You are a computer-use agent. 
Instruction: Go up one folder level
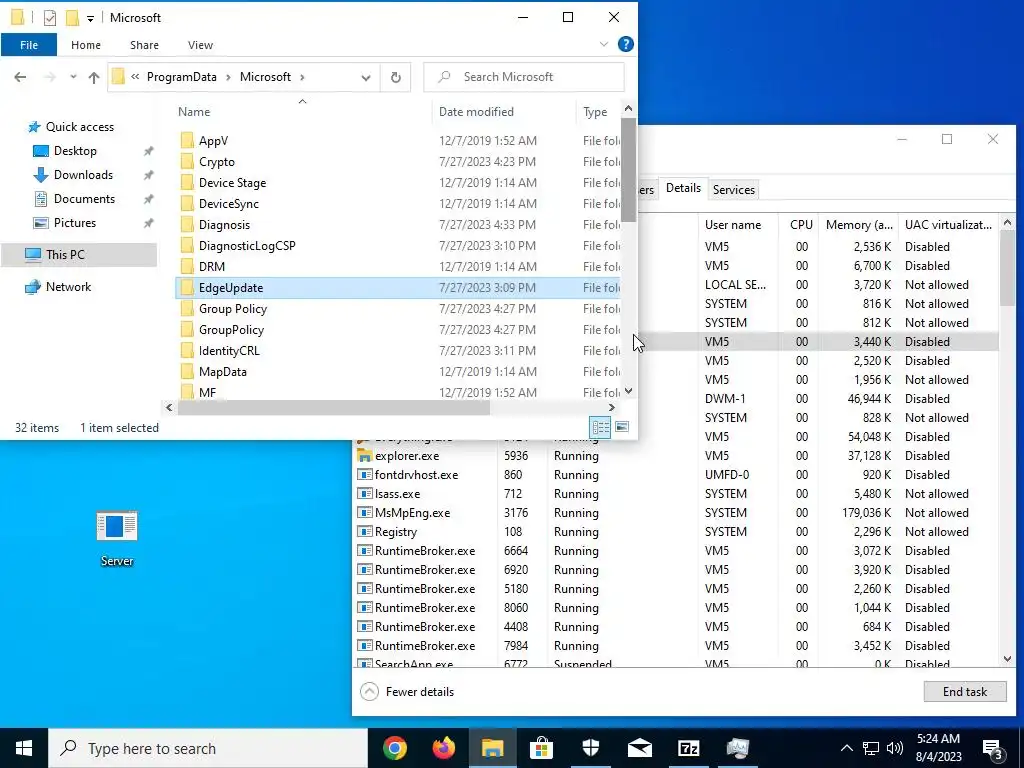pos(94,77)
